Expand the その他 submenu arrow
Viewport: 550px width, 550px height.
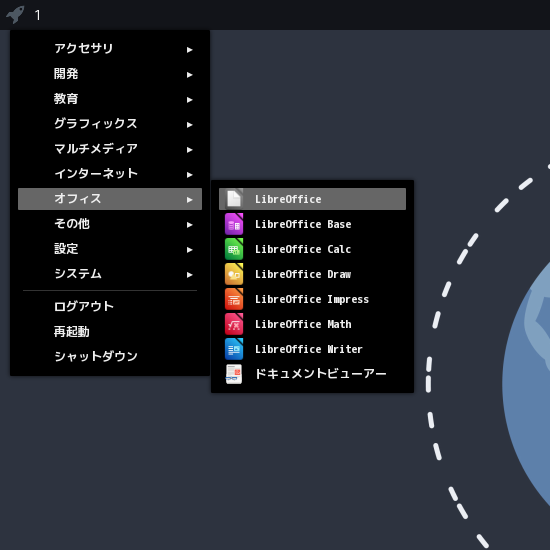pos(189,224)
